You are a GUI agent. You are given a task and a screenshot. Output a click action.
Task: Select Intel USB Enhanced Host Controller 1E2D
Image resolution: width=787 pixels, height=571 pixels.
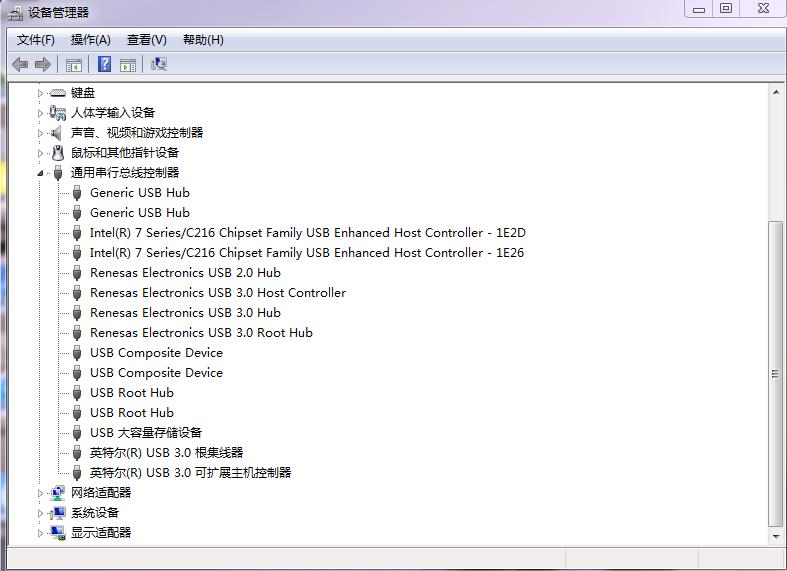point(306,233)
